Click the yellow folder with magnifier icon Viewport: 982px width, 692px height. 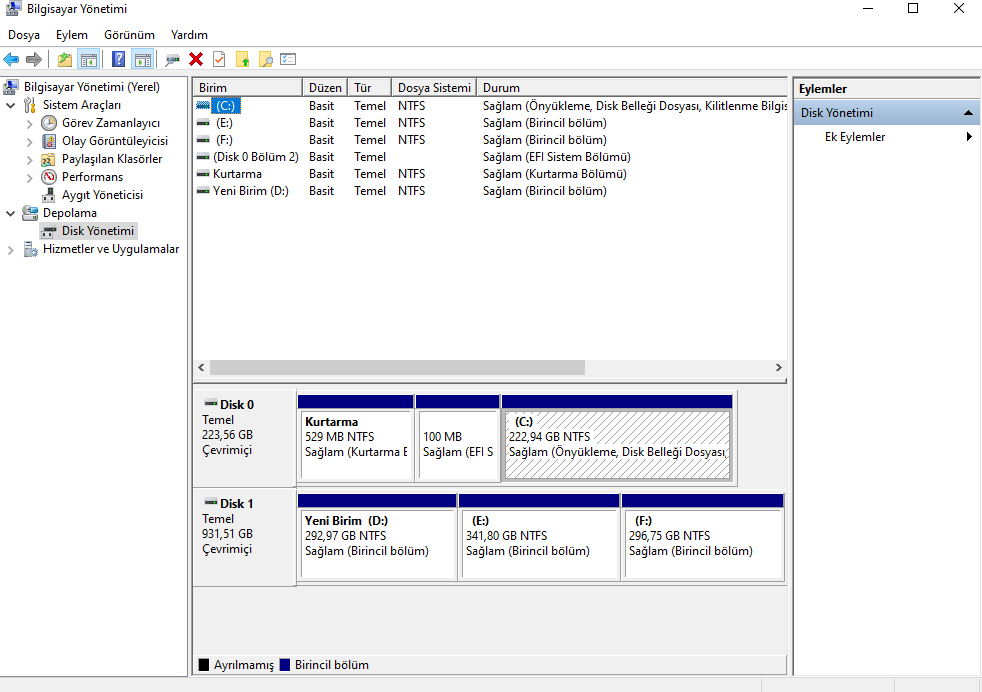pos(266,59)
